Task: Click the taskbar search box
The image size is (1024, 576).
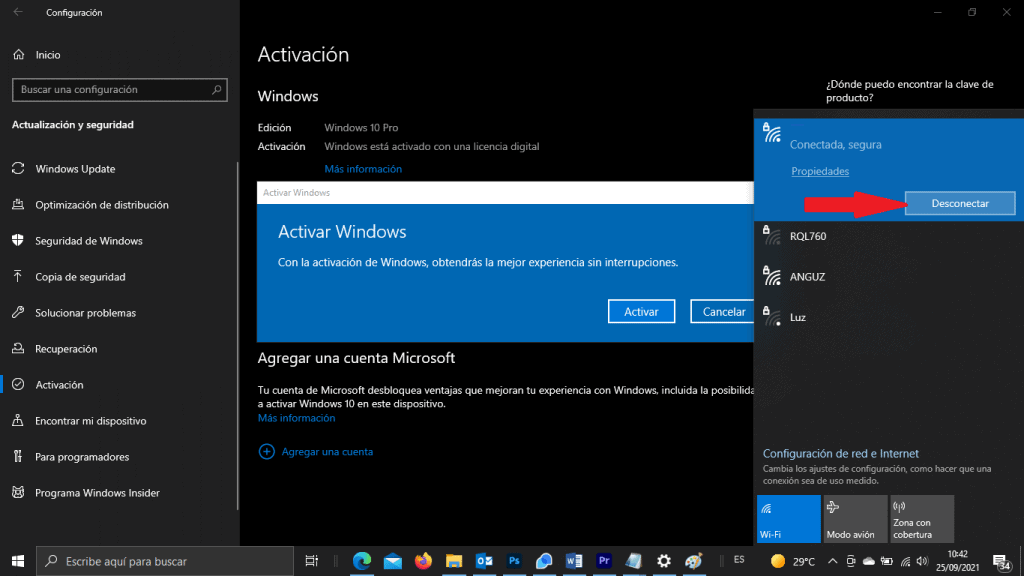Action: [x=165, y=561]
